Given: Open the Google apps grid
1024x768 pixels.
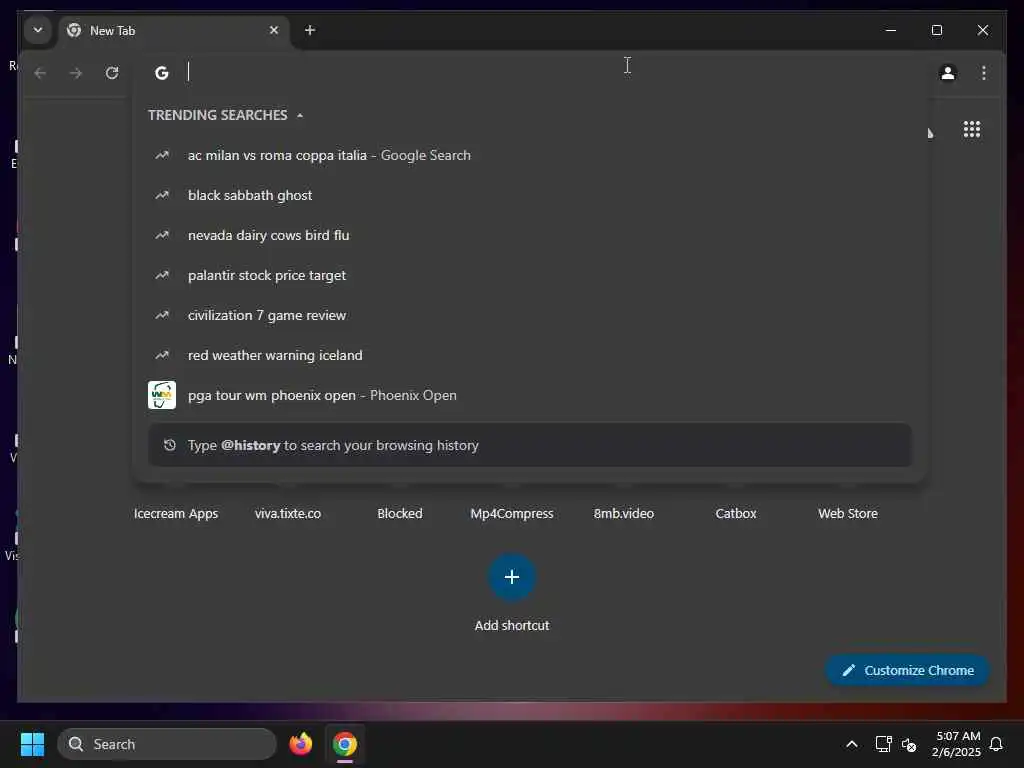Looking at the screenshot, I should pyautogui.click(x=972, y=129).
